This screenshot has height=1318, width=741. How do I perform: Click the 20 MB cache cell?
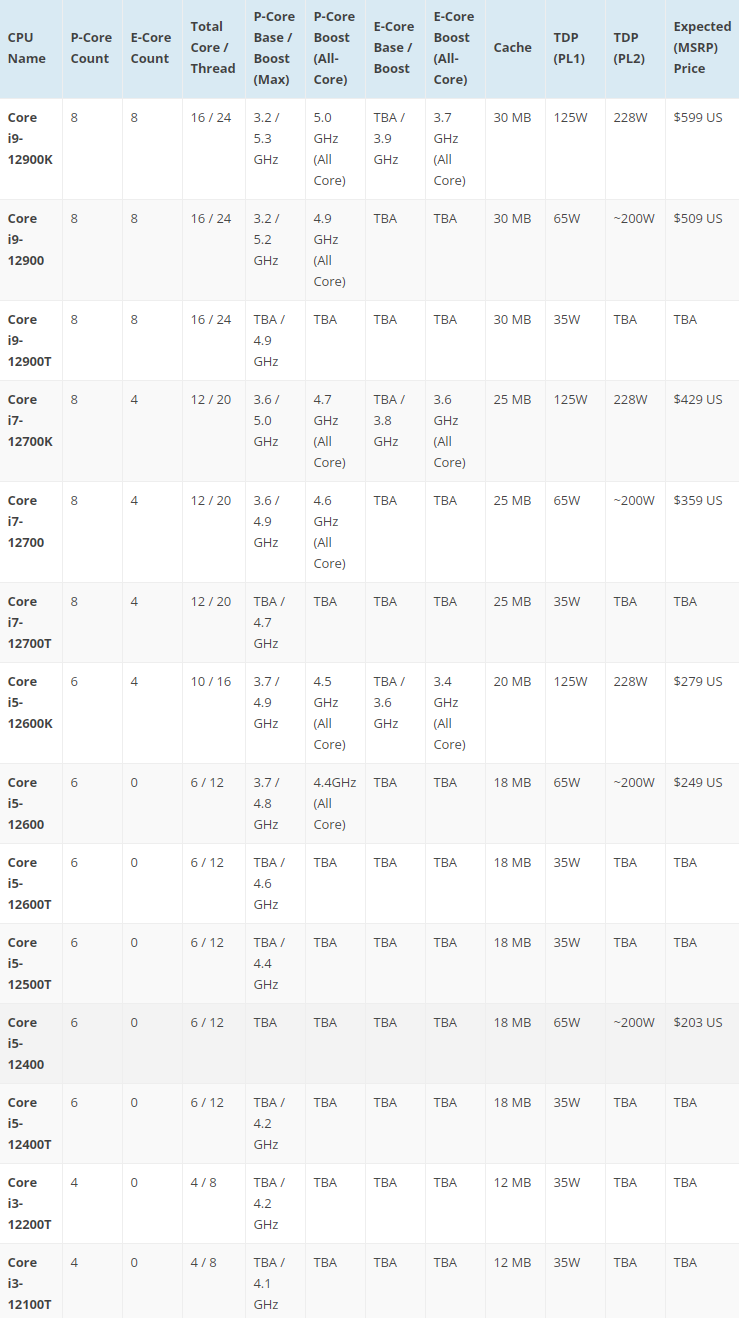(x=512, y=682)
